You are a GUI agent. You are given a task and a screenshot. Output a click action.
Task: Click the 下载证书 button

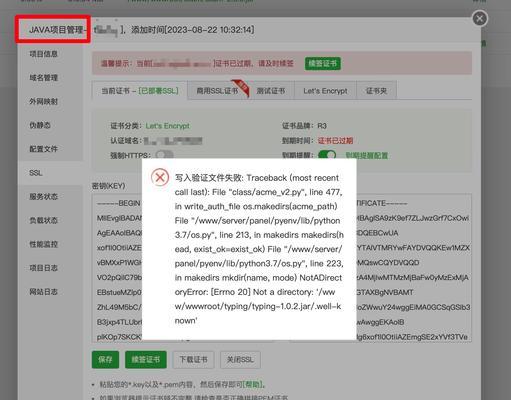pyautogui.click(x=193, y=359)
